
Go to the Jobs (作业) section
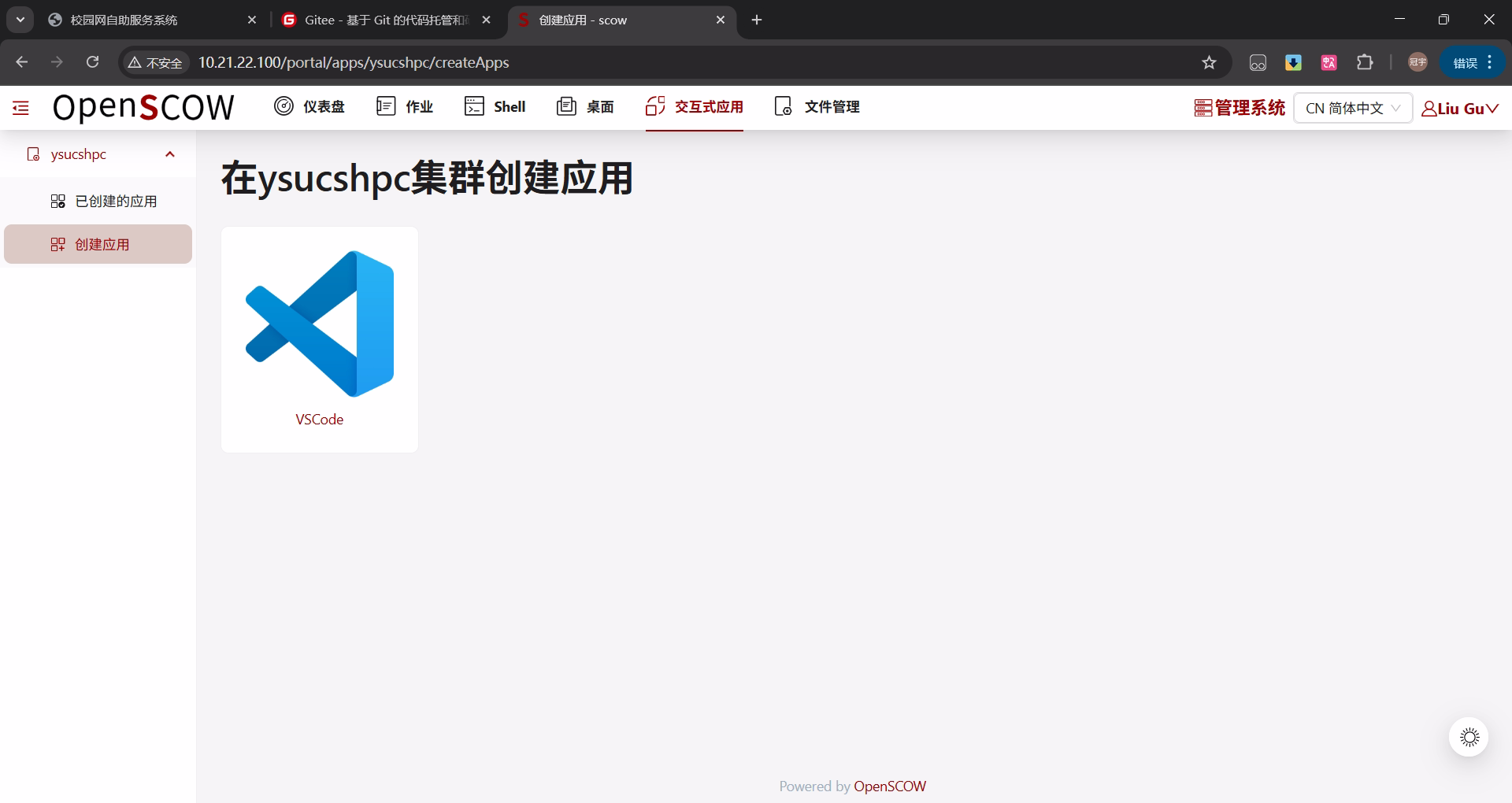[405, 106]
